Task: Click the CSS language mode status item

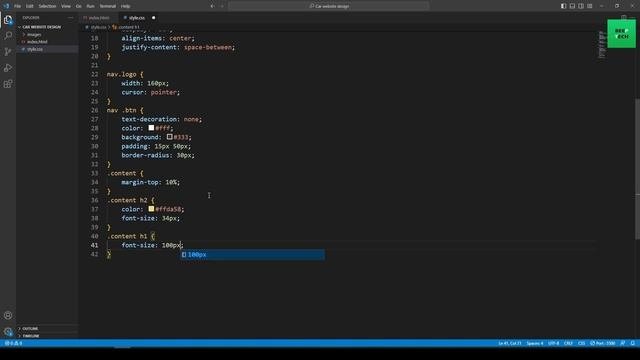Action: tap(581, 343)
